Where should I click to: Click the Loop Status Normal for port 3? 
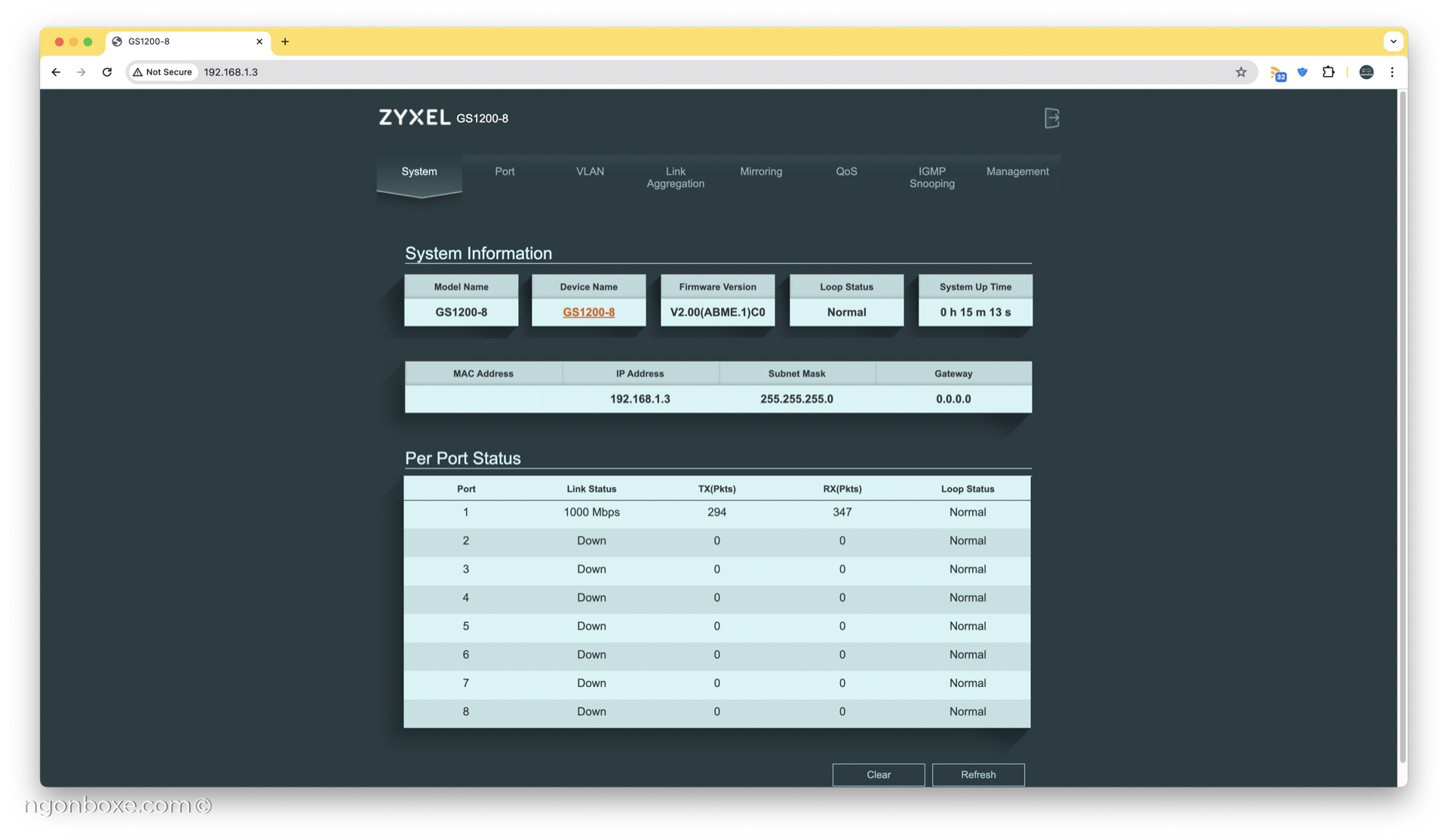968,569
